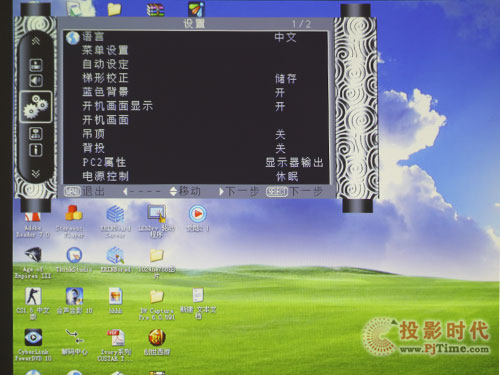
Task: Open 菜单设置 menu entry
Action: [x=105, y=50]
